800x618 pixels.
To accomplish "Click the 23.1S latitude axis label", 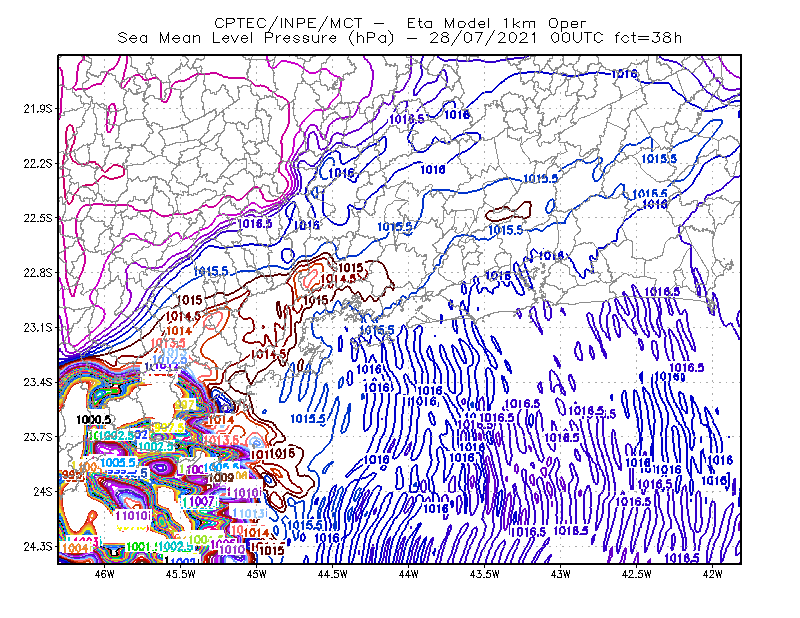I will coord(38,327).
